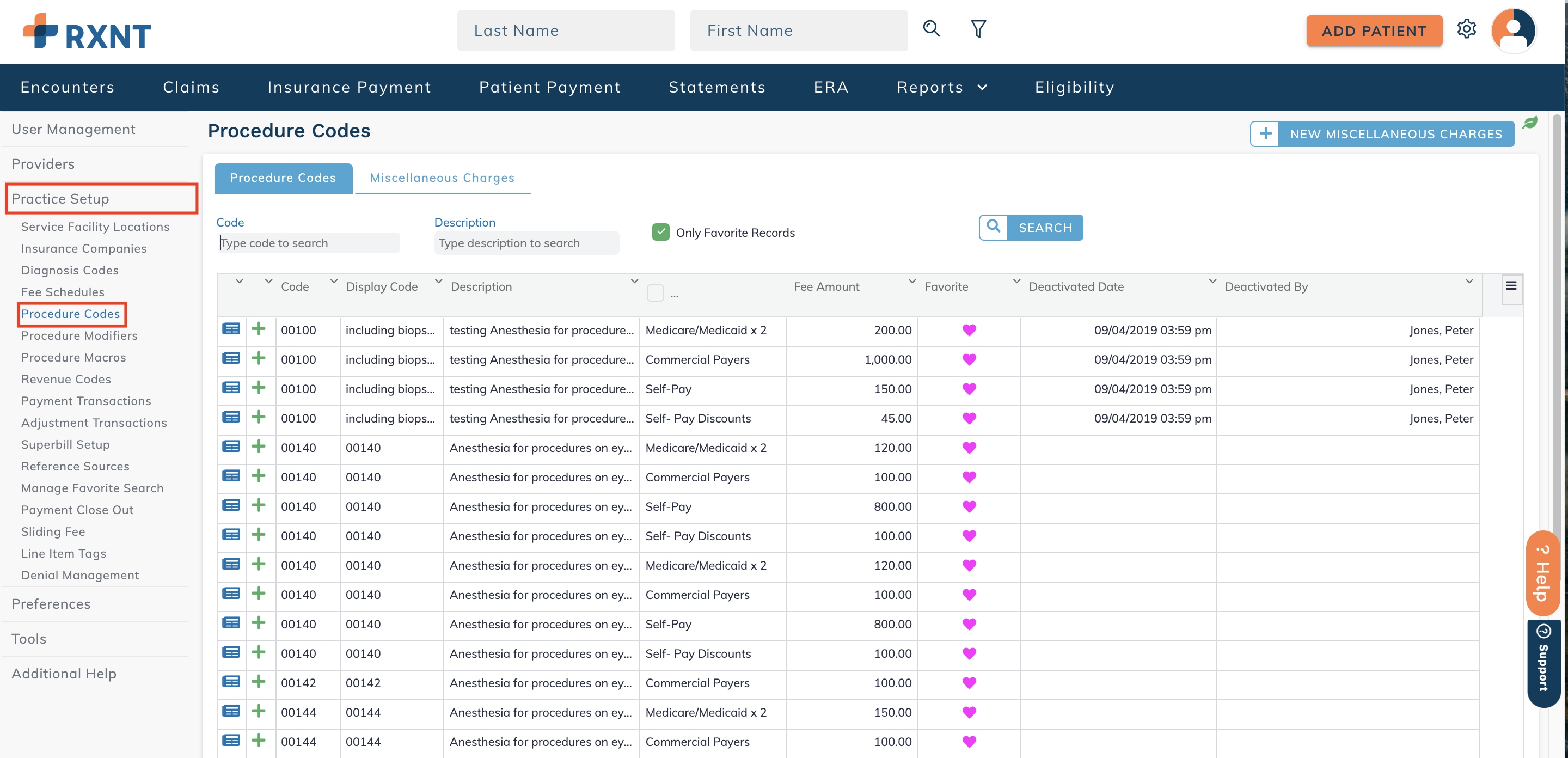Open the orange Help side tab
Viewport: 1568px width, 758px height.
1542,573
